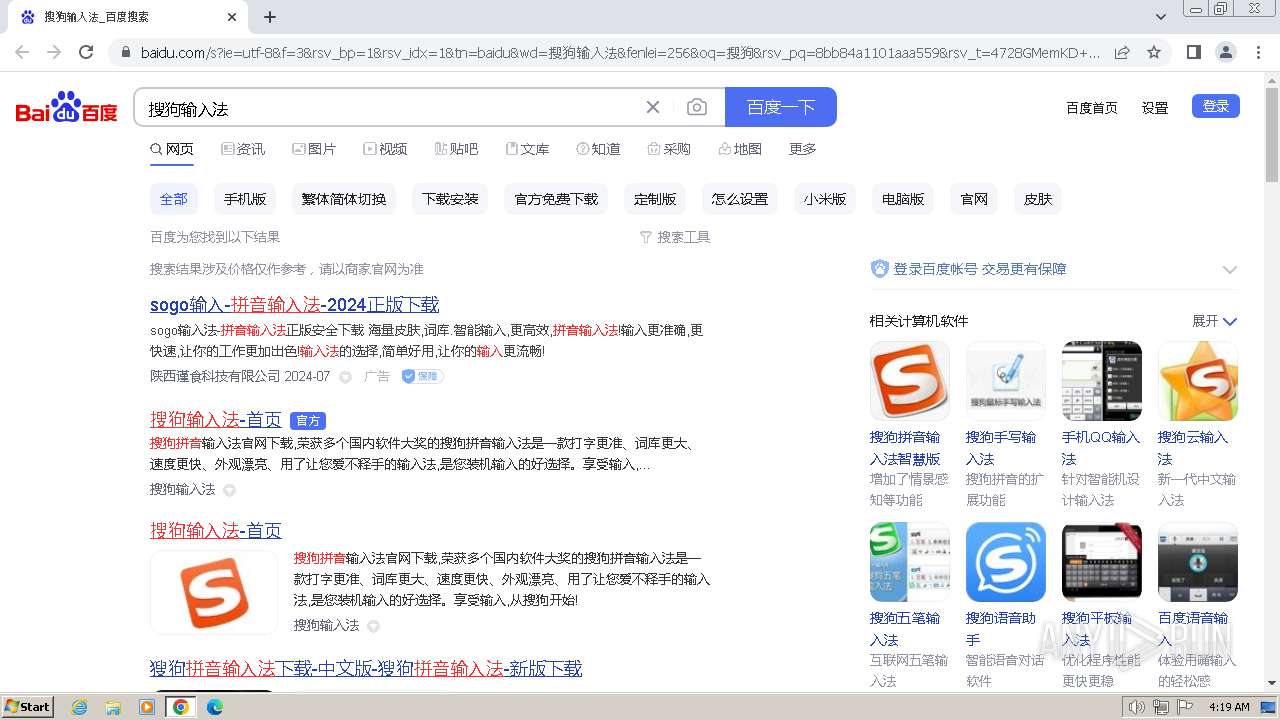Open sogo输入法-拼音输入法-2024正版下载 result
The height and width of the screenshot is (720, 1280).
pyautogui.click(x=295, y=305)
